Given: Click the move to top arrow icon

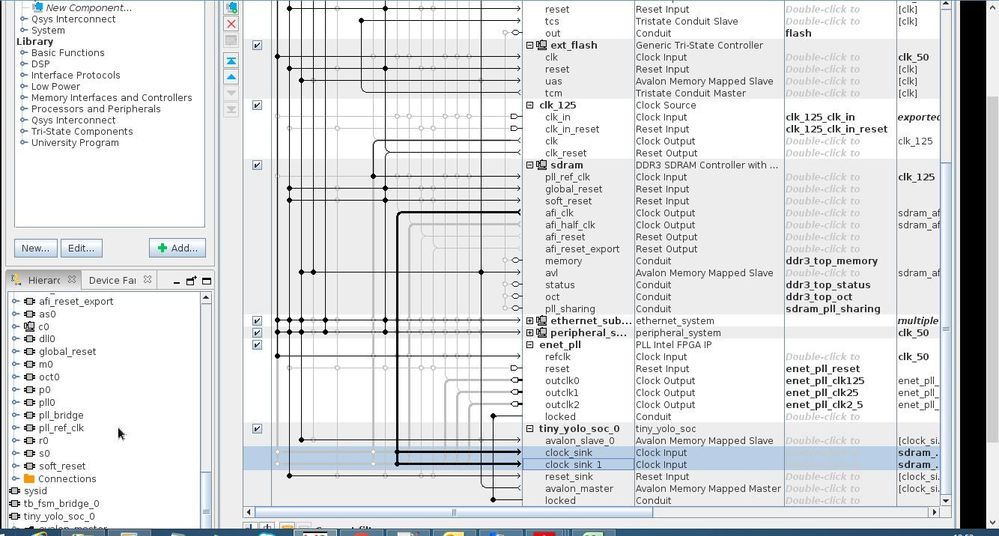Looking at the screenshot, I should coord(231,61).
